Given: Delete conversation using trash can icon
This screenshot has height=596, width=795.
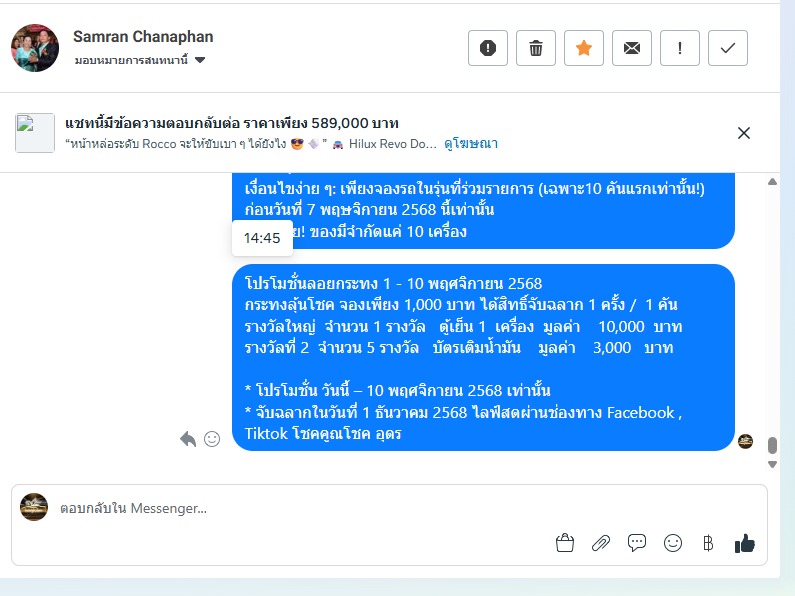Looking at the screenshot, I should pos(536,48).
